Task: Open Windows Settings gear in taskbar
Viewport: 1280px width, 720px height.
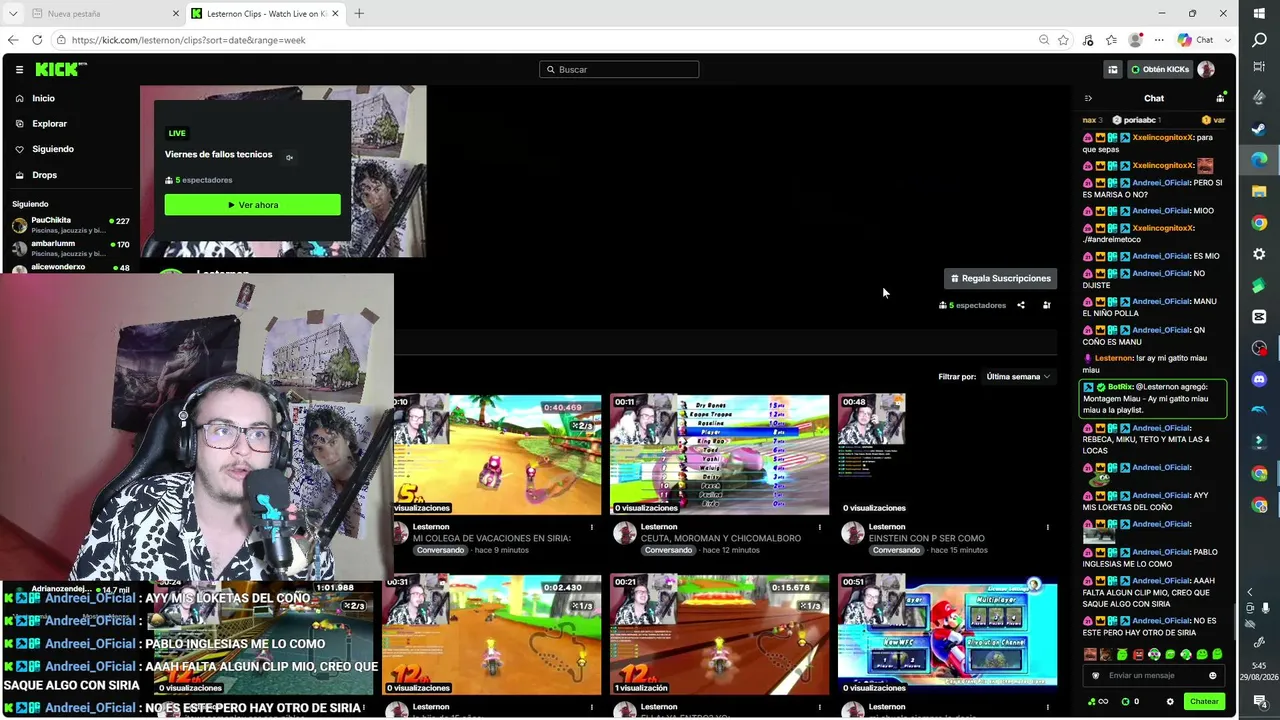Action: coord(1259,254)
